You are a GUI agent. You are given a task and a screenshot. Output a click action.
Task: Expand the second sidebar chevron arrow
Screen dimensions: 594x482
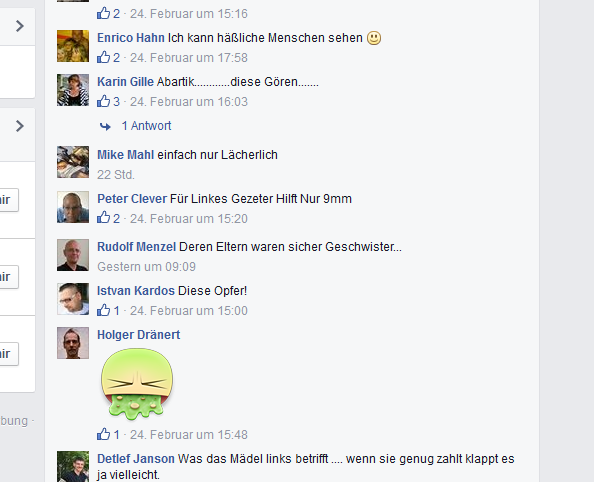tap(20, 126)
